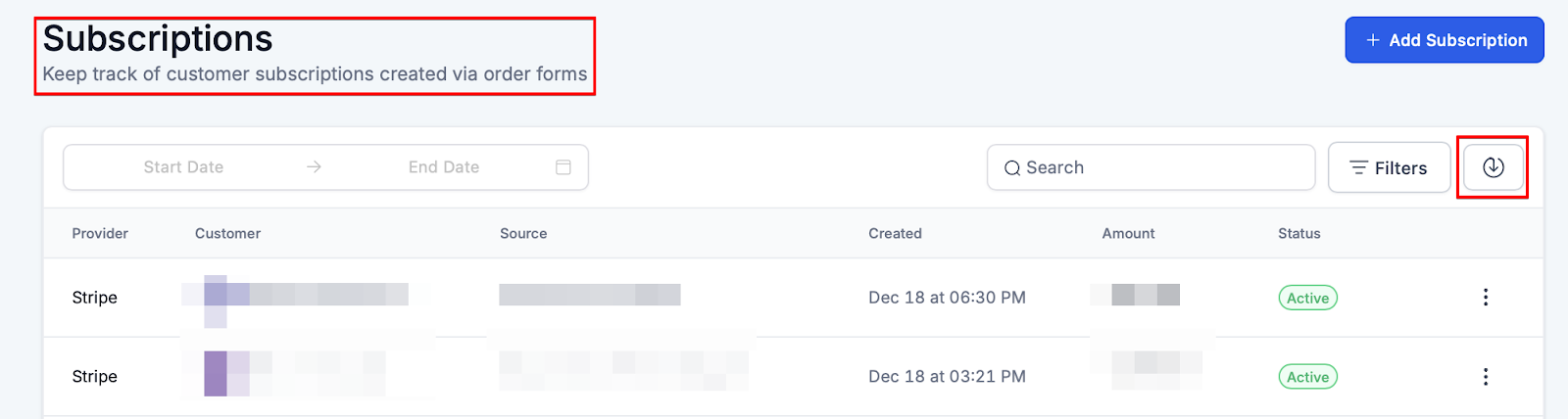Click the Status column header
Viewport: 1568px width, 419px height.
[x=1298, y=233]
